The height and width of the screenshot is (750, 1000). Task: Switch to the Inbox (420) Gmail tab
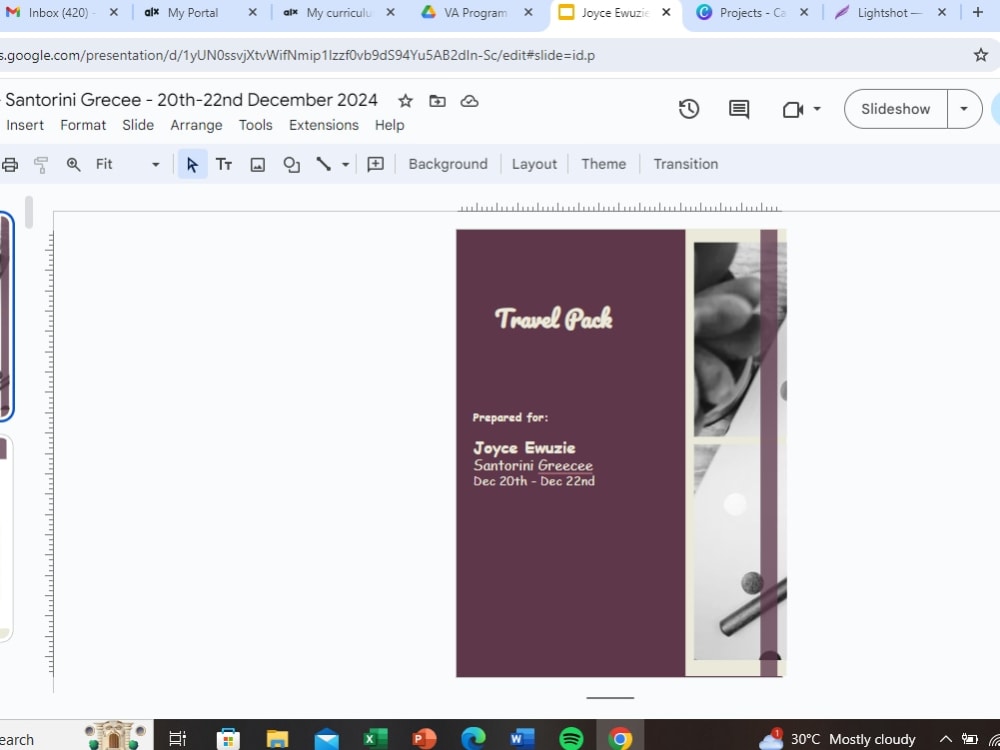coord(61,13)
